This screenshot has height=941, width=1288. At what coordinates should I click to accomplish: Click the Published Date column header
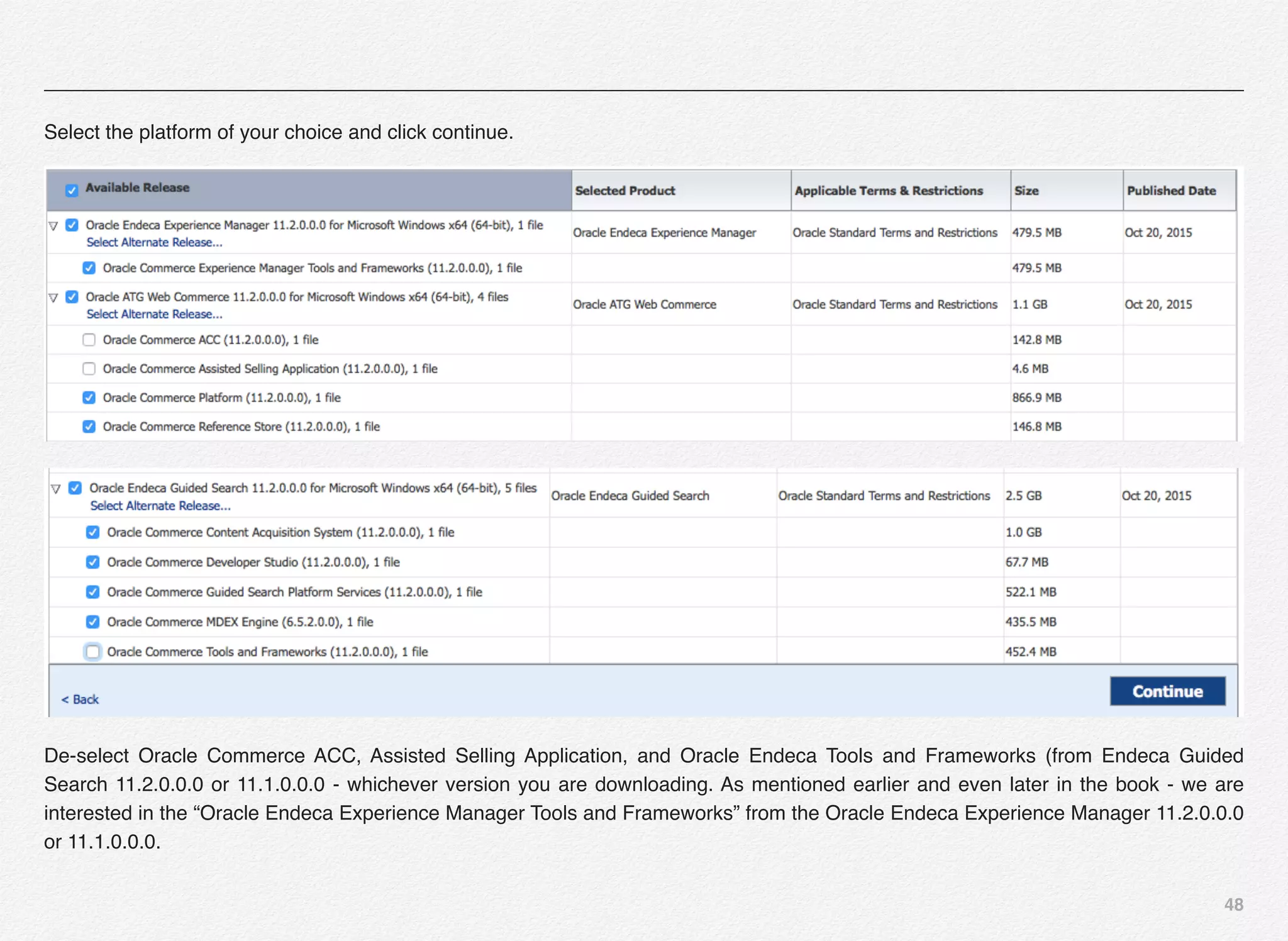tap(1179, 191)
